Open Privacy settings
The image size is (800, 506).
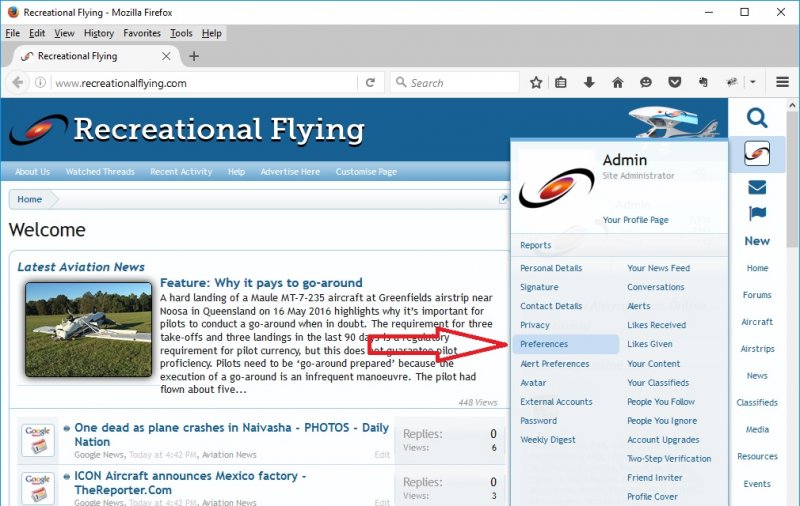(535, 325)
